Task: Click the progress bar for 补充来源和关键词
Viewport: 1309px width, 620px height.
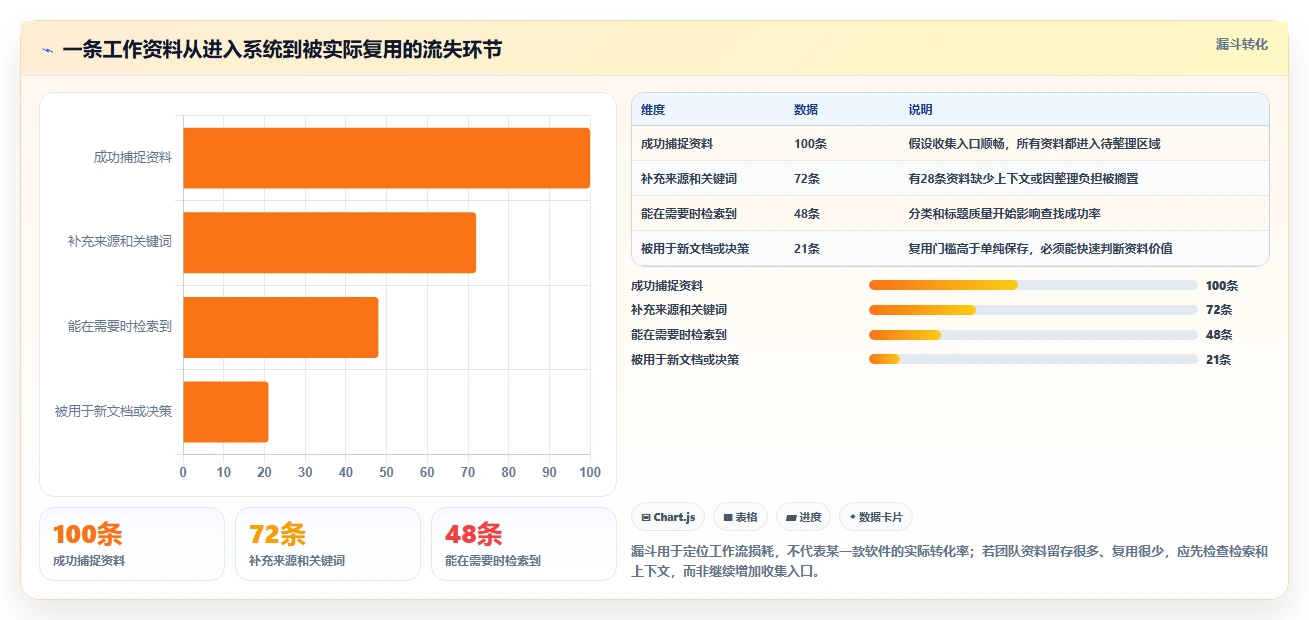Action: click(x=1033, y=310)
